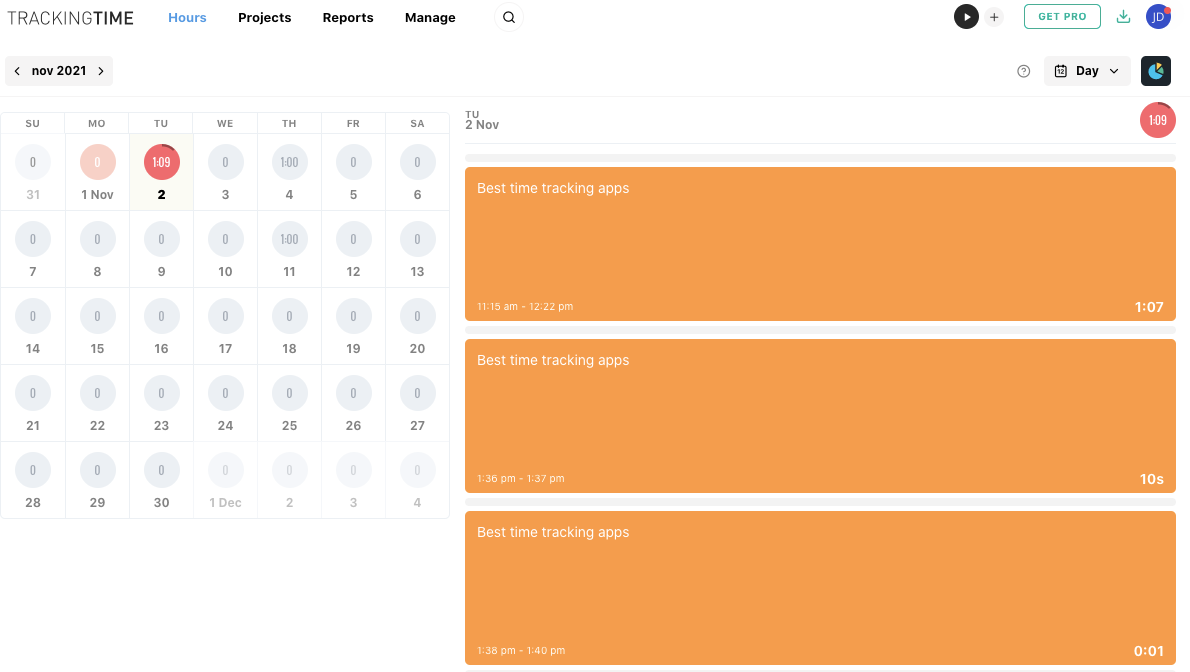Select the 1:07 Best time tracking apps entry
Image resolution: width=1190 pixels, height=672 pixels.
coord(820,244)
